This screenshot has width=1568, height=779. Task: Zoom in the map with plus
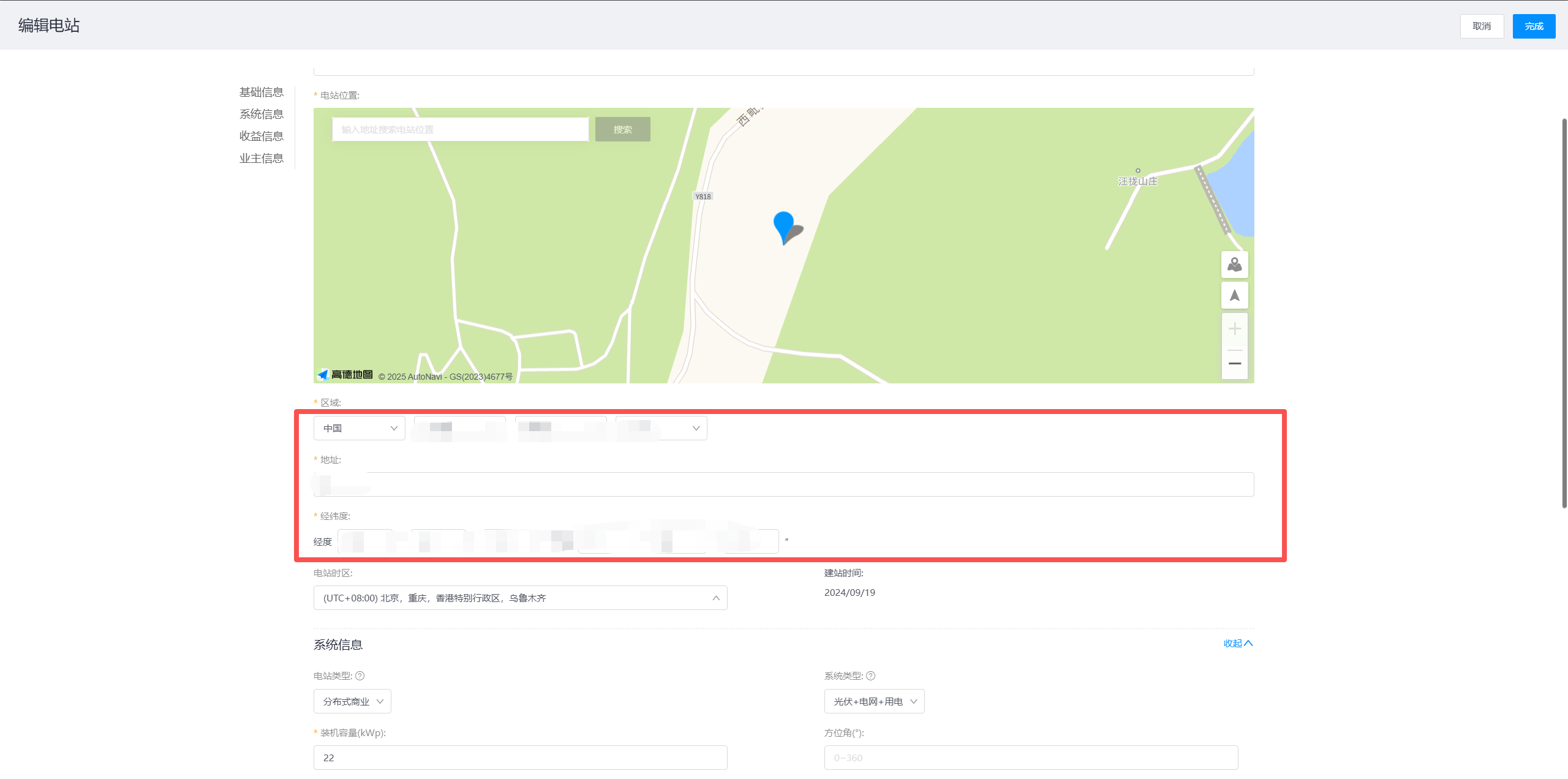[1234, 329]
